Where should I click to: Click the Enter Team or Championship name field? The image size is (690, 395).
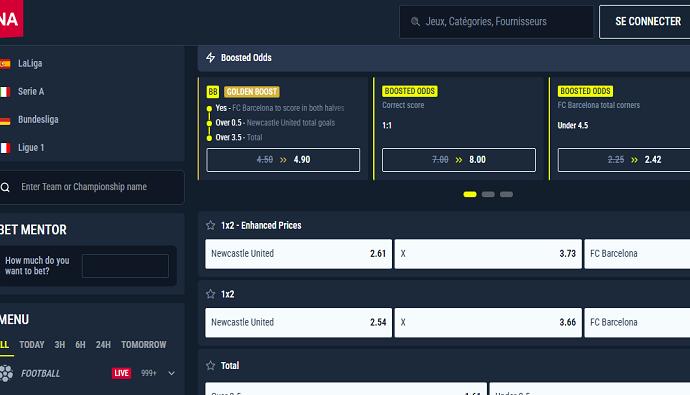coord(92,187)
